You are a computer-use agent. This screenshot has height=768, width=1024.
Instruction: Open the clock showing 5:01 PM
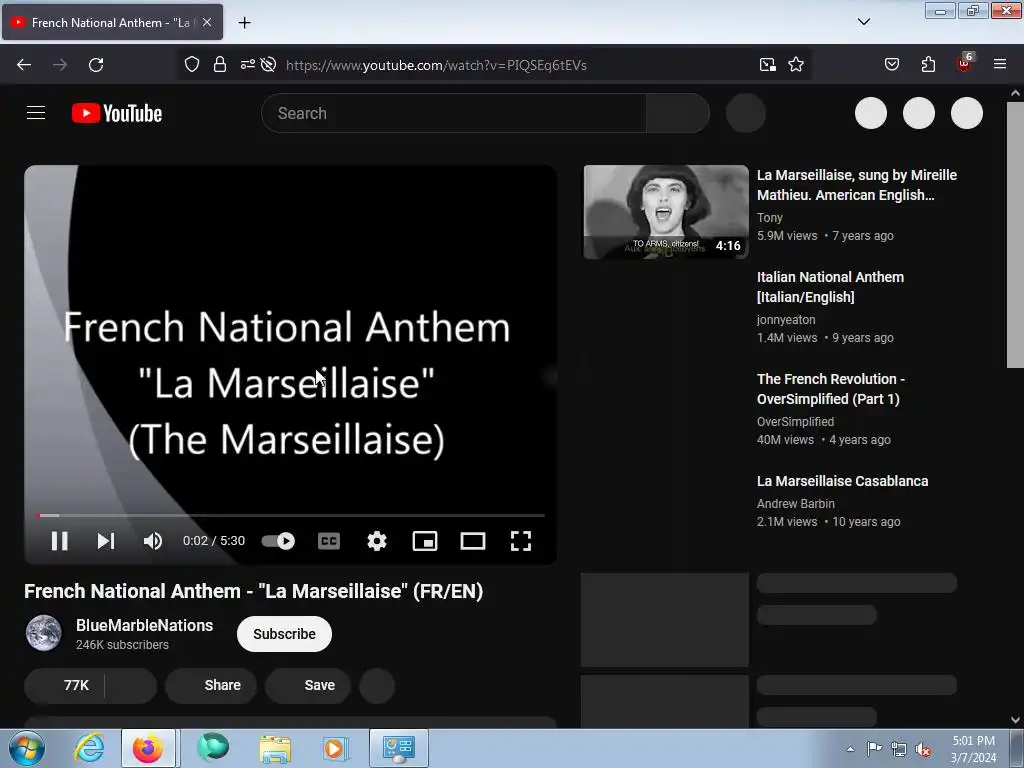click(x=973, y=748)
